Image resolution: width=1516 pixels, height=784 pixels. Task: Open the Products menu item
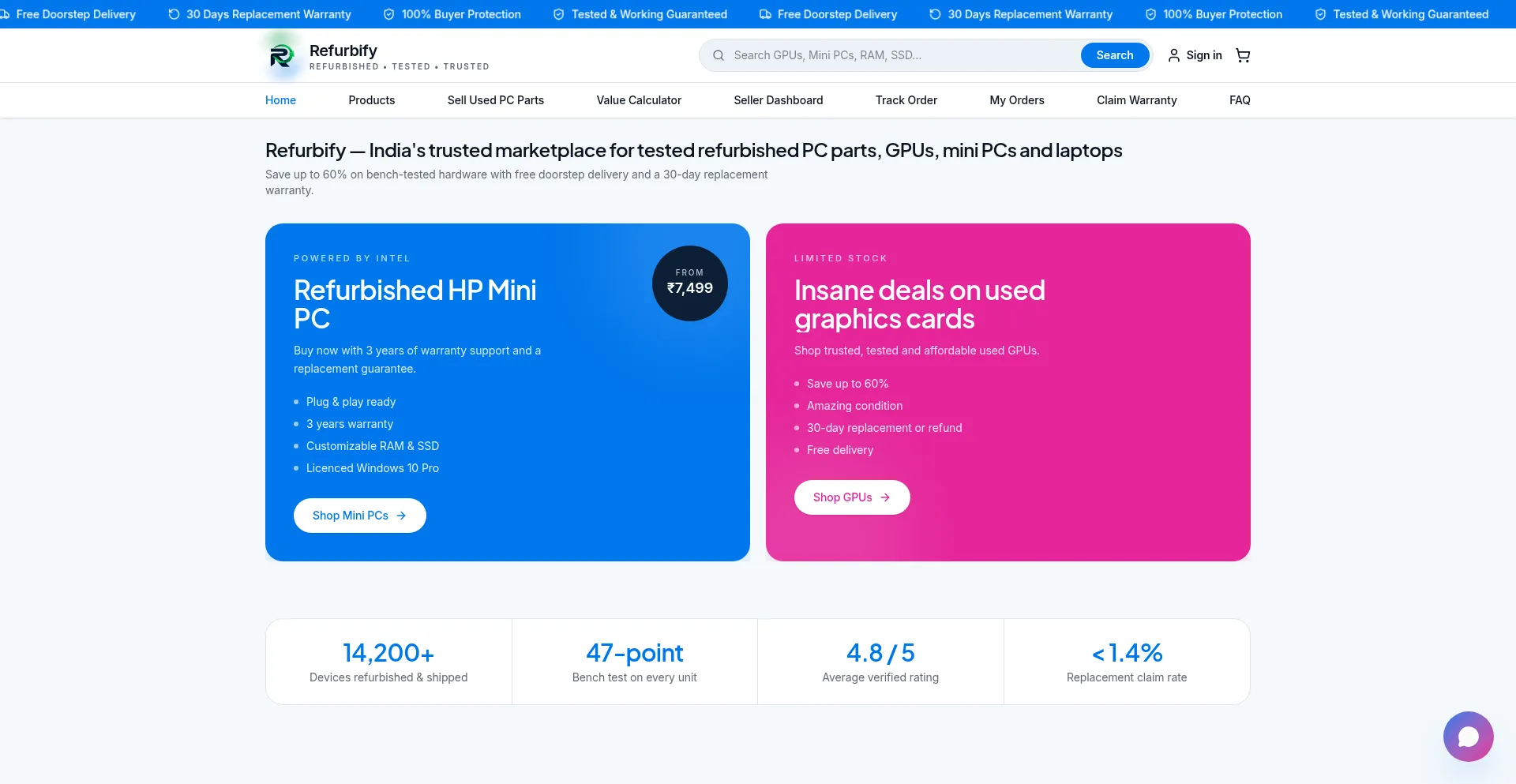pos(372,100)
